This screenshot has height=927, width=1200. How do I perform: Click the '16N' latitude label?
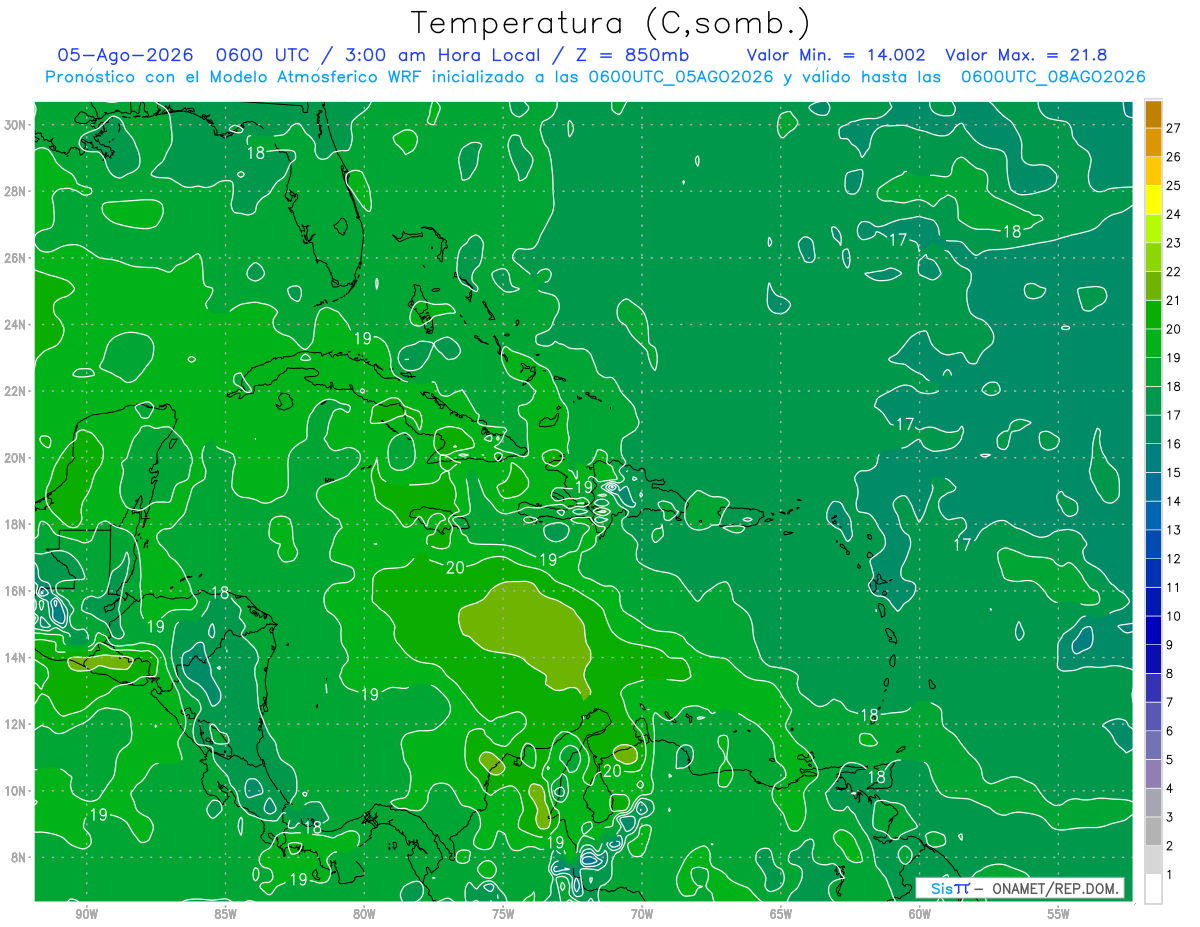click(x=15, y=591)
